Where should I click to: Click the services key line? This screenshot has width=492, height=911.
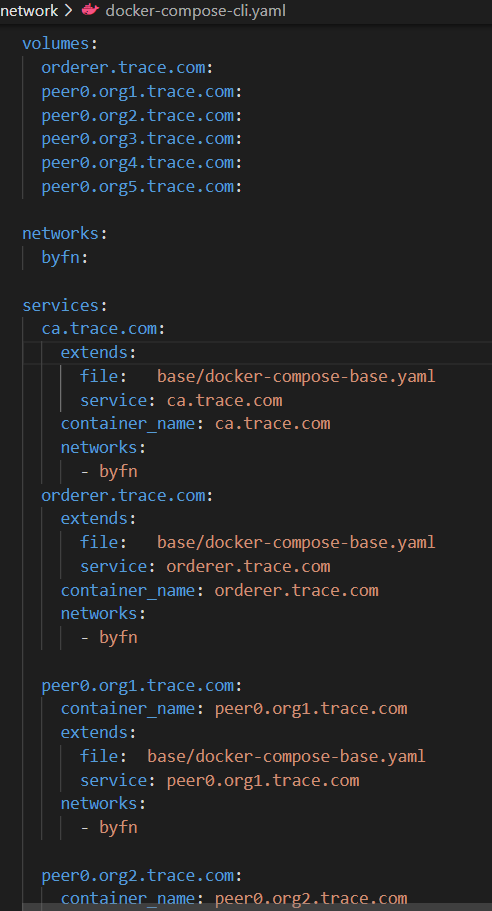pos(60,305)
